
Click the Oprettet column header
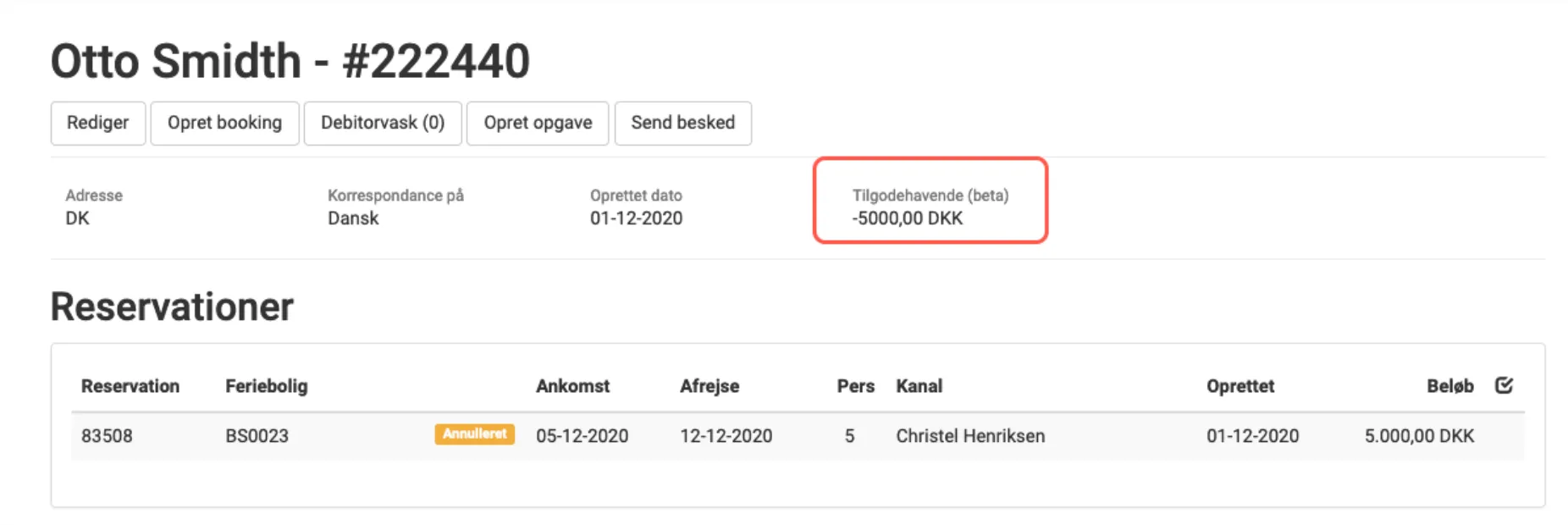[1241, 385]
